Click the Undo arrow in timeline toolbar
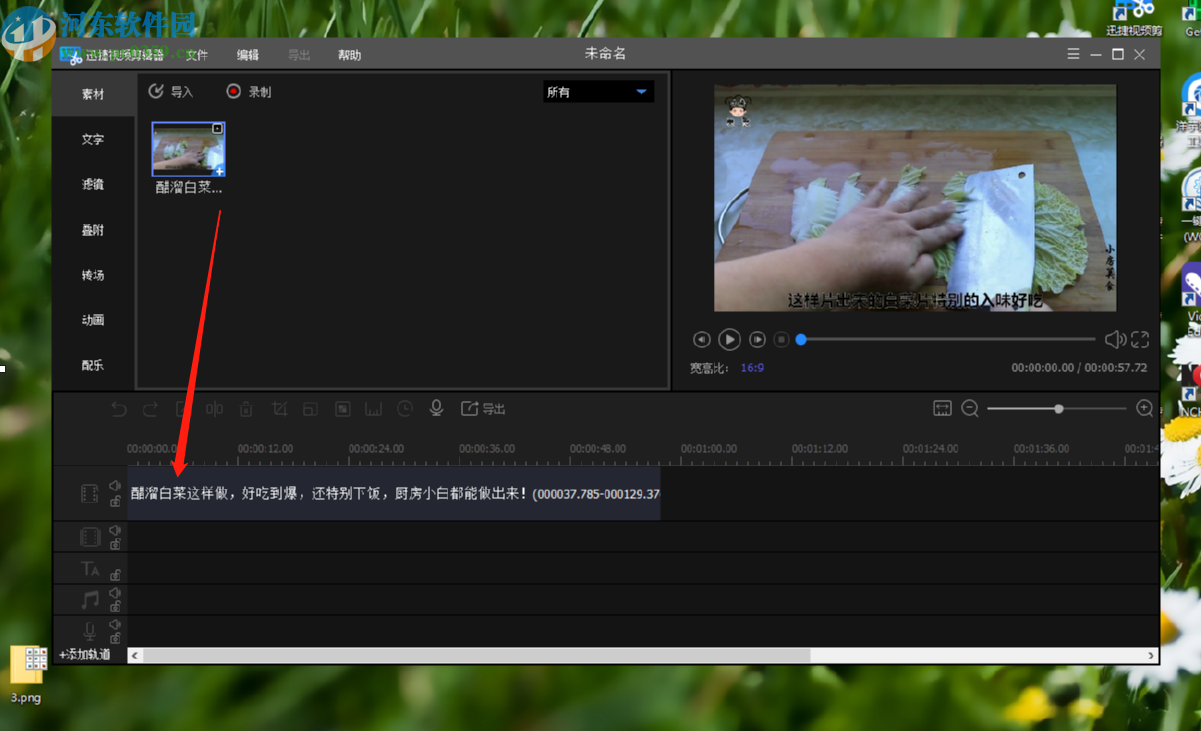The width and height of the screenshot is (1201, 731). tap(119, 409)
